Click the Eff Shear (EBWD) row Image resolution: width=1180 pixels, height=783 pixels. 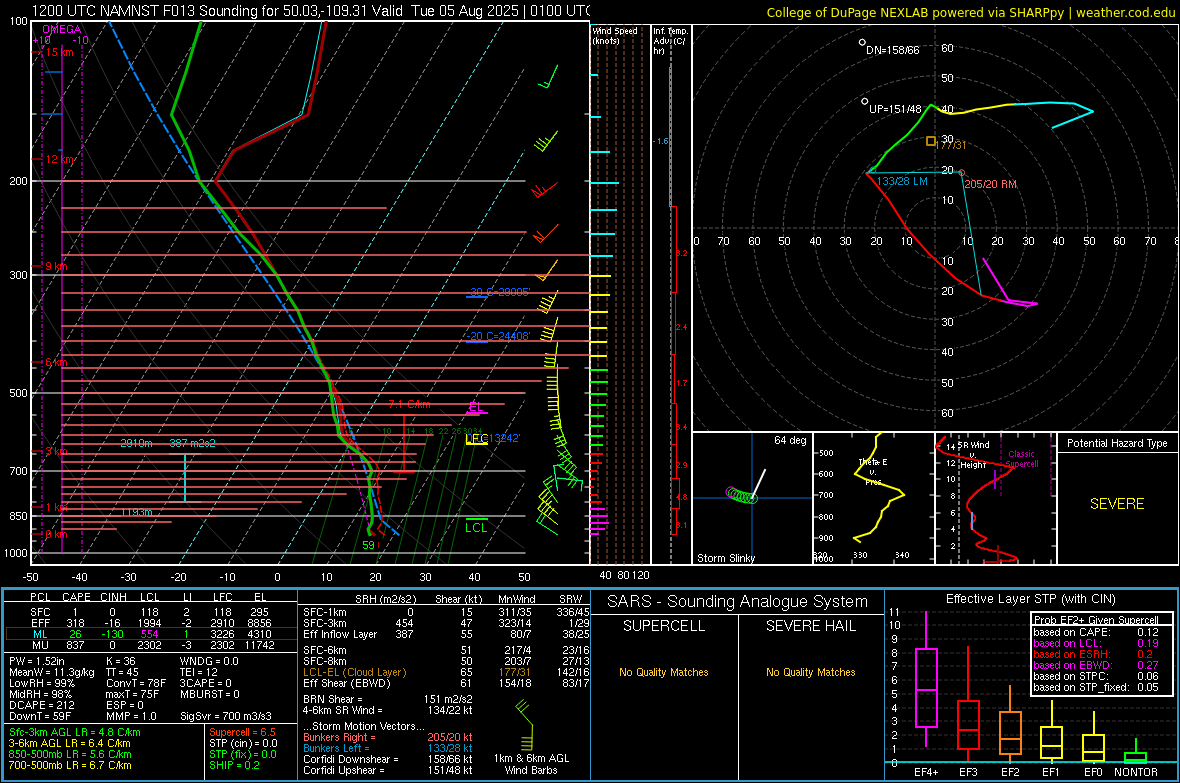[x=446, y=683]
